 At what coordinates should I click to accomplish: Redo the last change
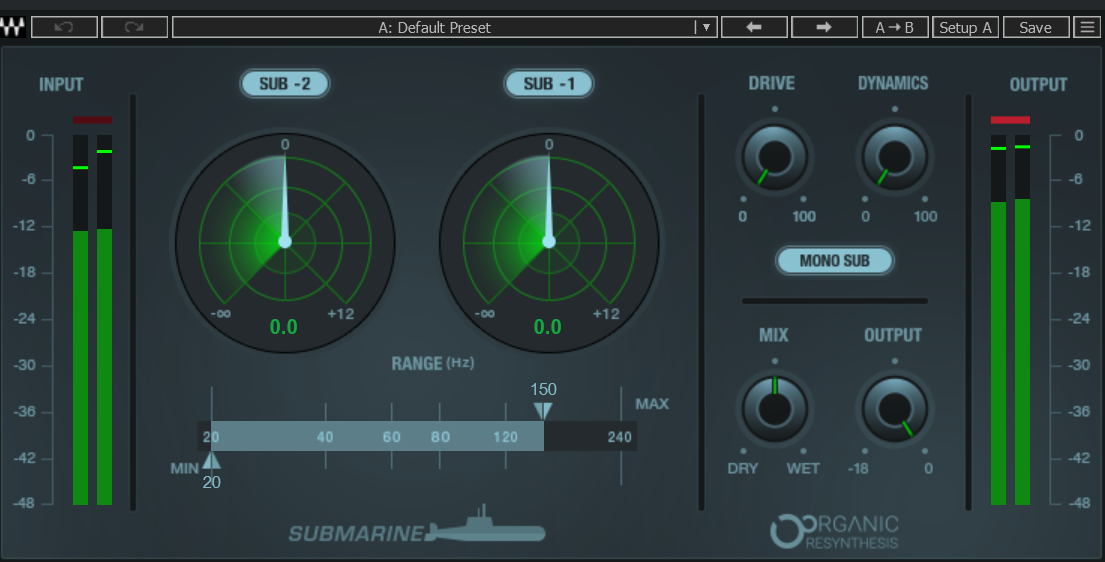point(135,28)
